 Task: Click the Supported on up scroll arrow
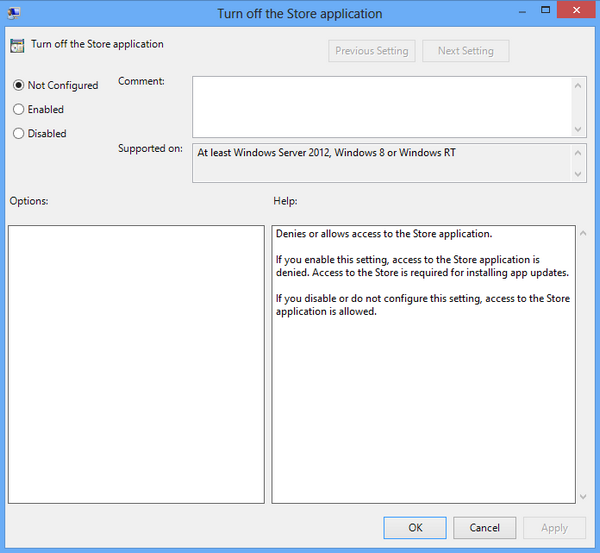tap(578, 153)
